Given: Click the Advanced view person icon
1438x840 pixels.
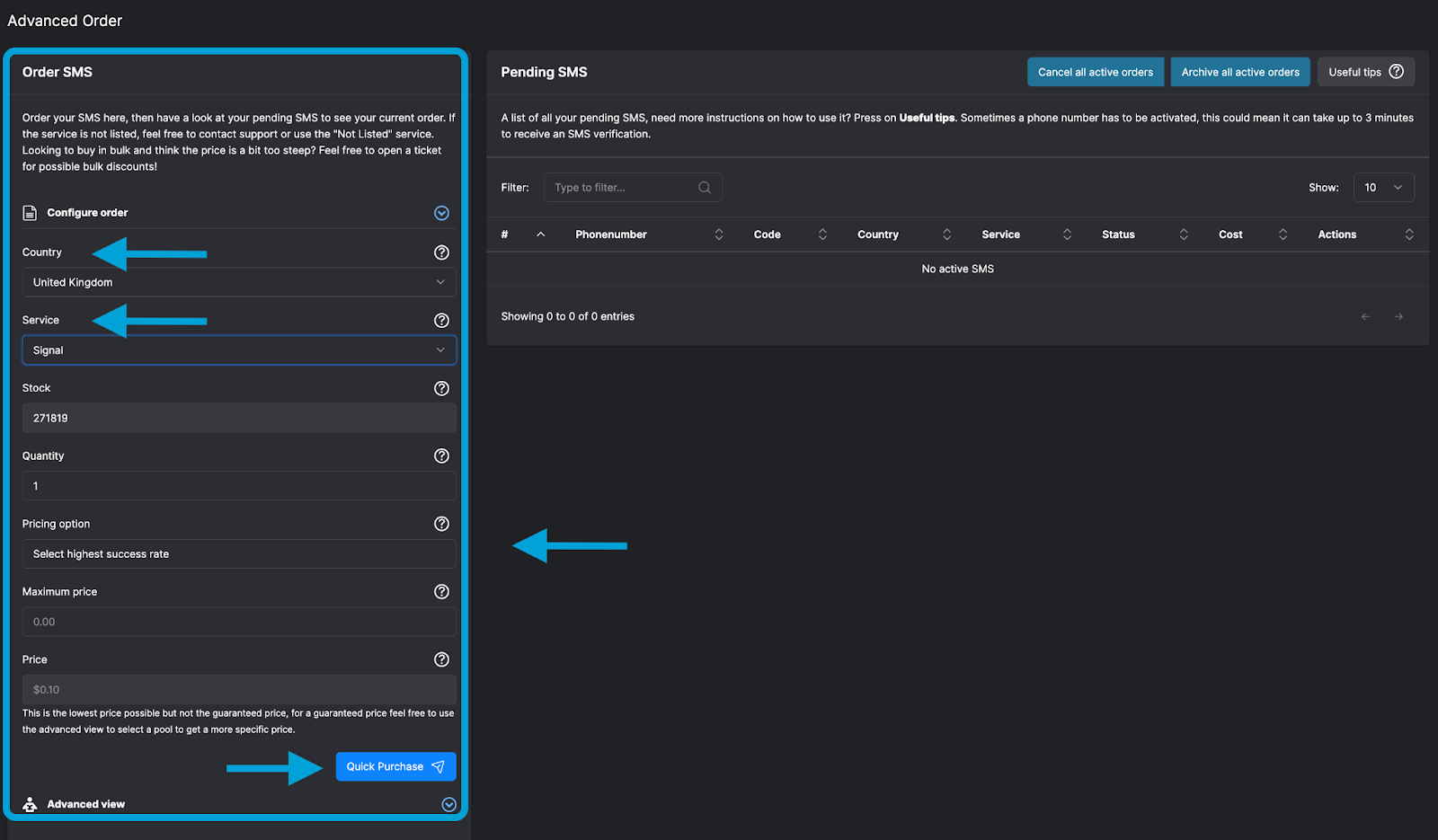Looking at the screenshot, I should coord(30,804).
